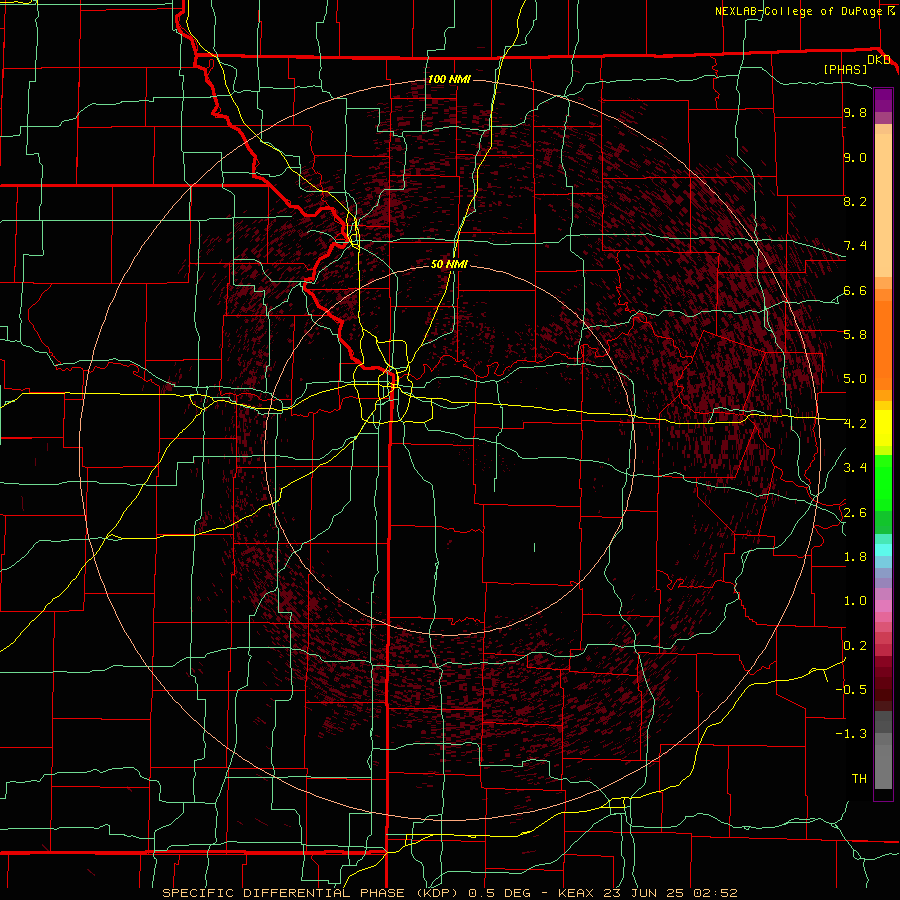900x900 pixels.
Task: Pick the cyan swatch on the legend
Action: [x=883, y=549]
